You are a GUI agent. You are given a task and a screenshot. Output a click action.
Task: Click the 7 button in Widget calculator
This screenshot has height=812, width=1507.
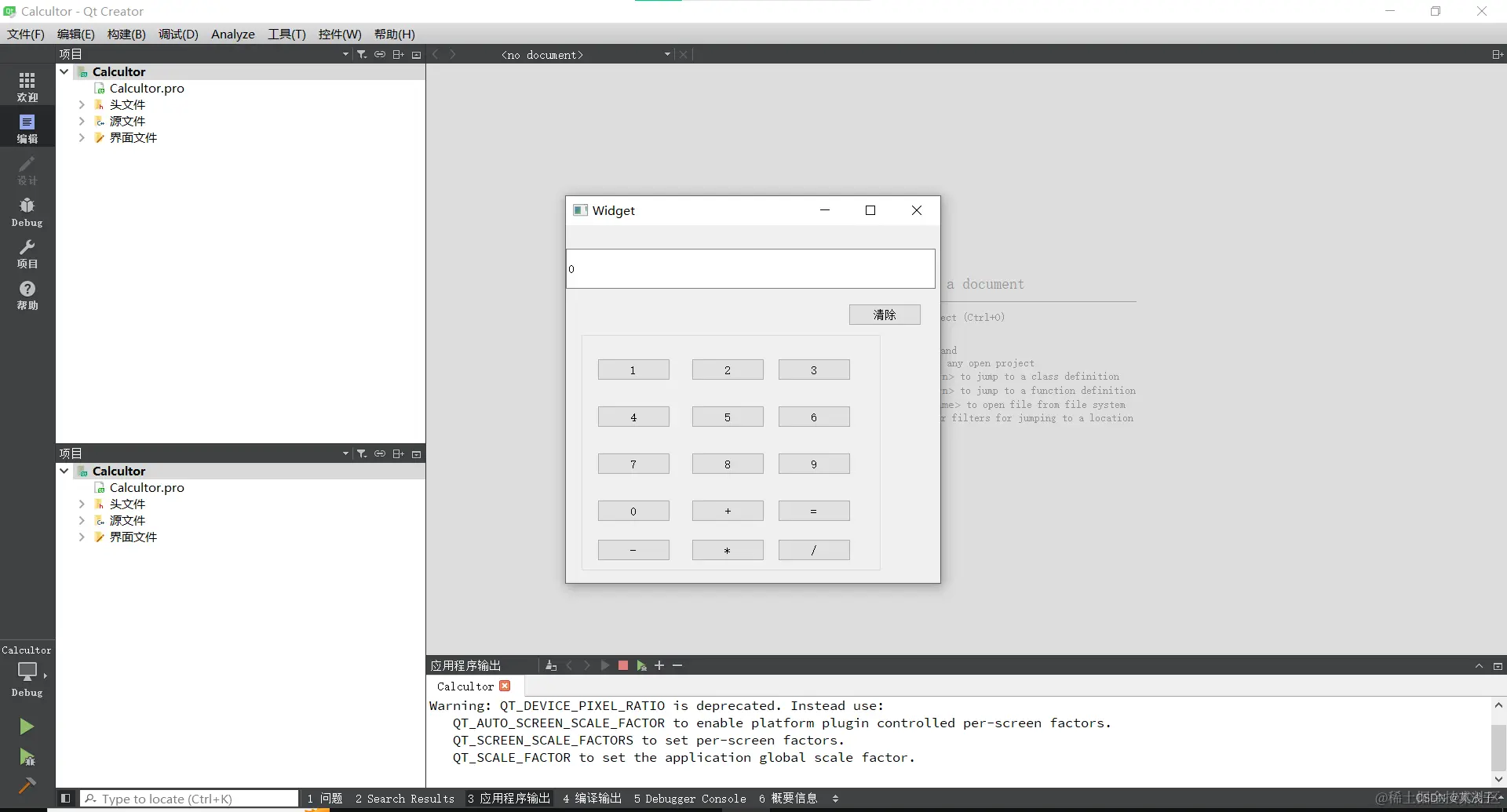coord(633,464)
